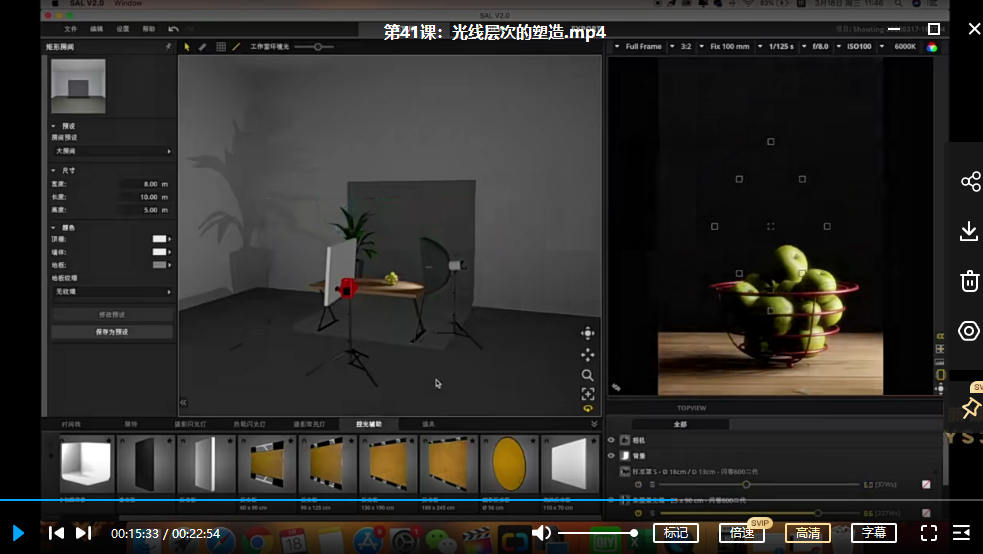
Task: Download the video using the download icon
Action: [x=969, y=231]
